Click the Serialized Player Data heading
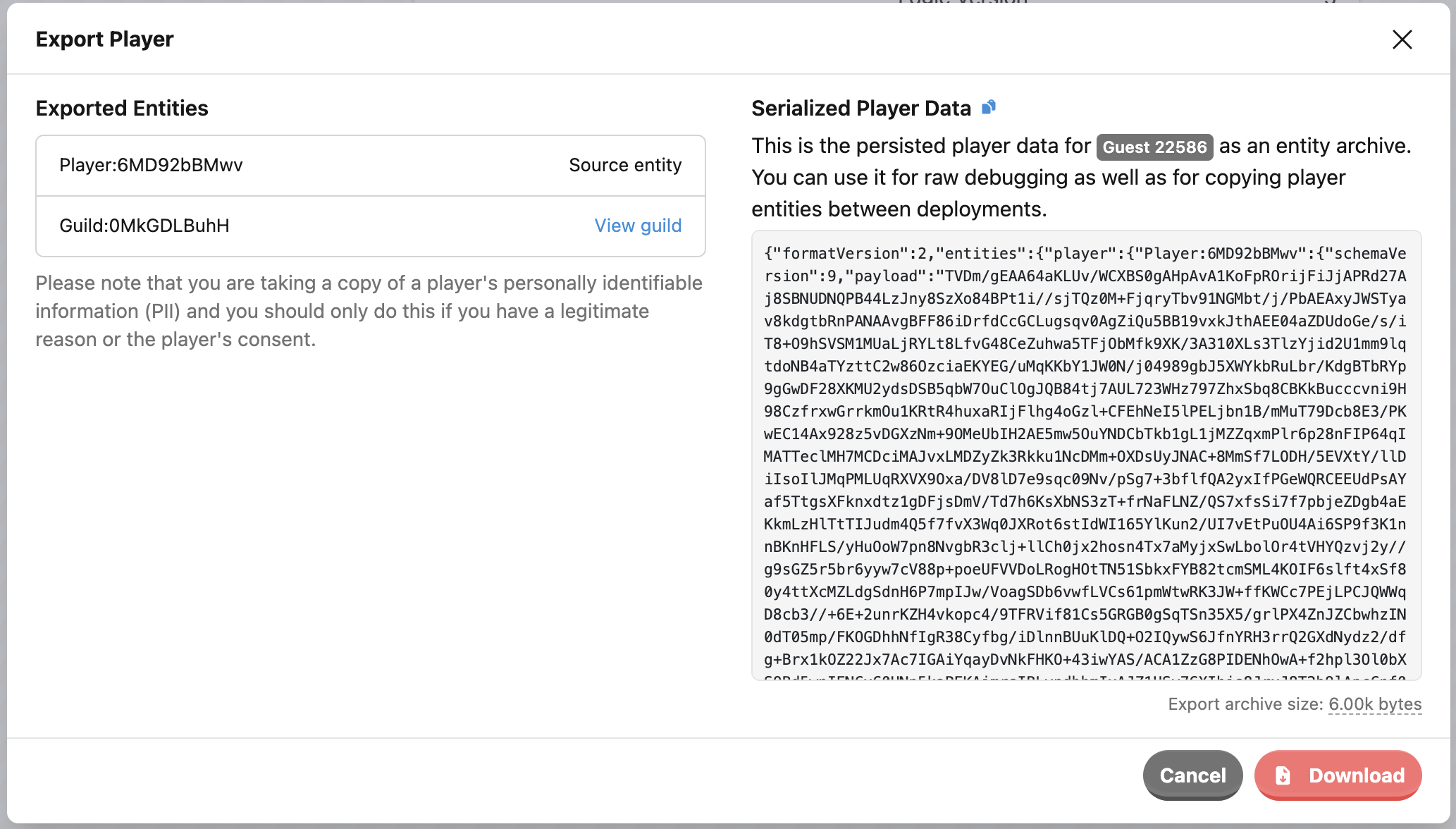 pyautogui.click(x=860, y=108)
